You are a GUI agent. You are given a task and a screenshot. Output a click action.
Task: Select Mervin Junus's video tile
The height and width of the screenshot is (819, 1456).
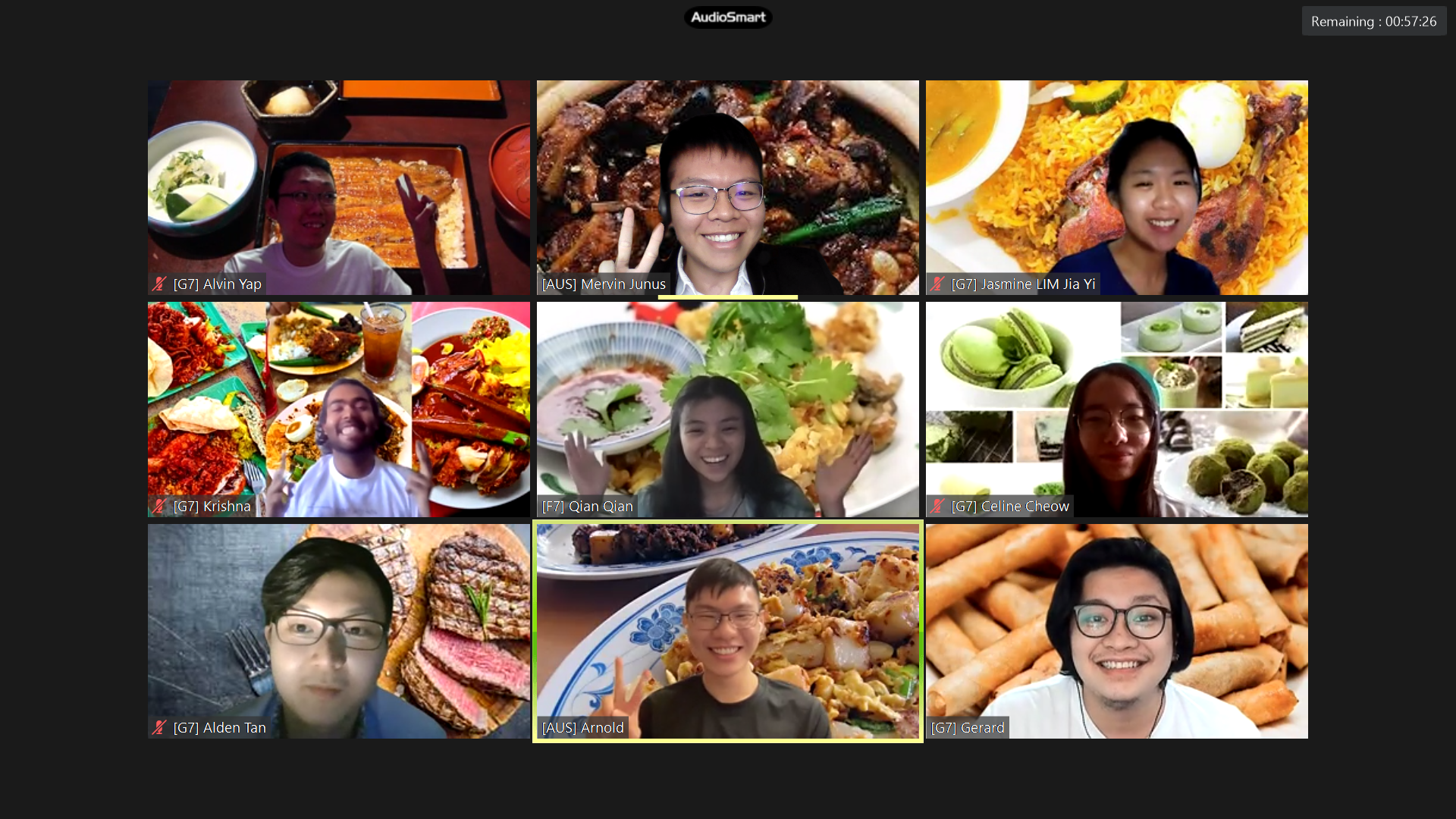click(x=728, y=187)
